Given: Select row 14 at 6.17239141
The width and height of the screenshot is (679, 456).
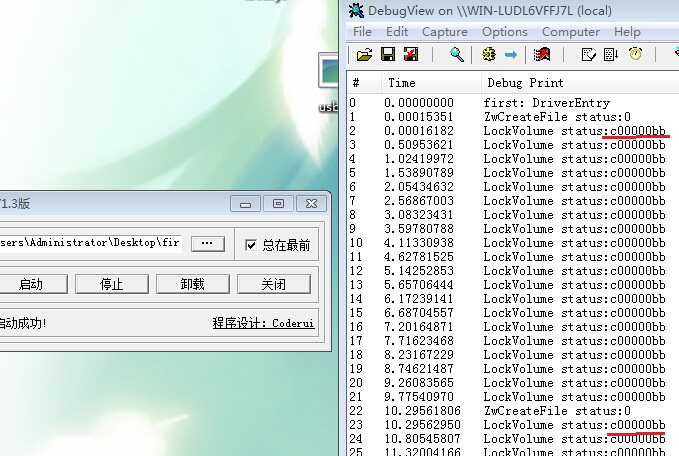Looking at the screenshot, I should pos(513,299).
